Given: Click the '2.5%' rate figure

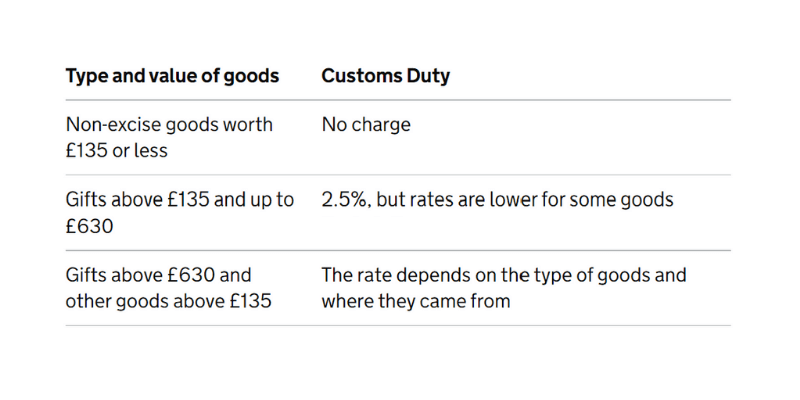Looking at the screenshot, I should [345, 199].
